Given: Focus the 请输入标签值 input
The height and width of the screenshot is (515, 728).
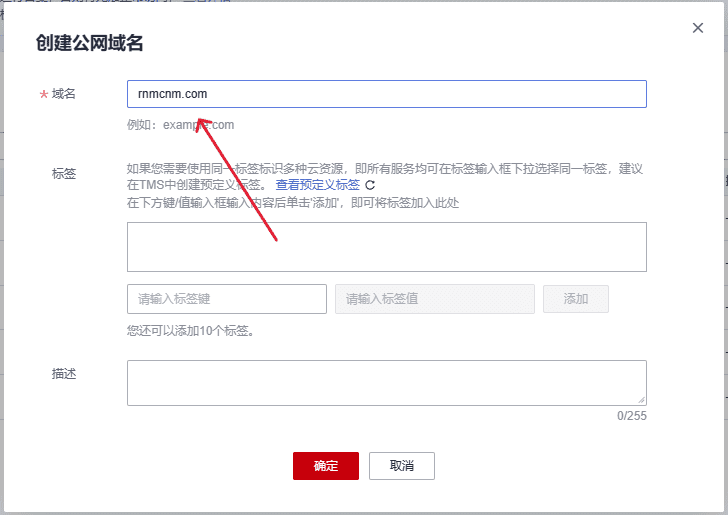Looking at the screenshot, I should [435, 299].
